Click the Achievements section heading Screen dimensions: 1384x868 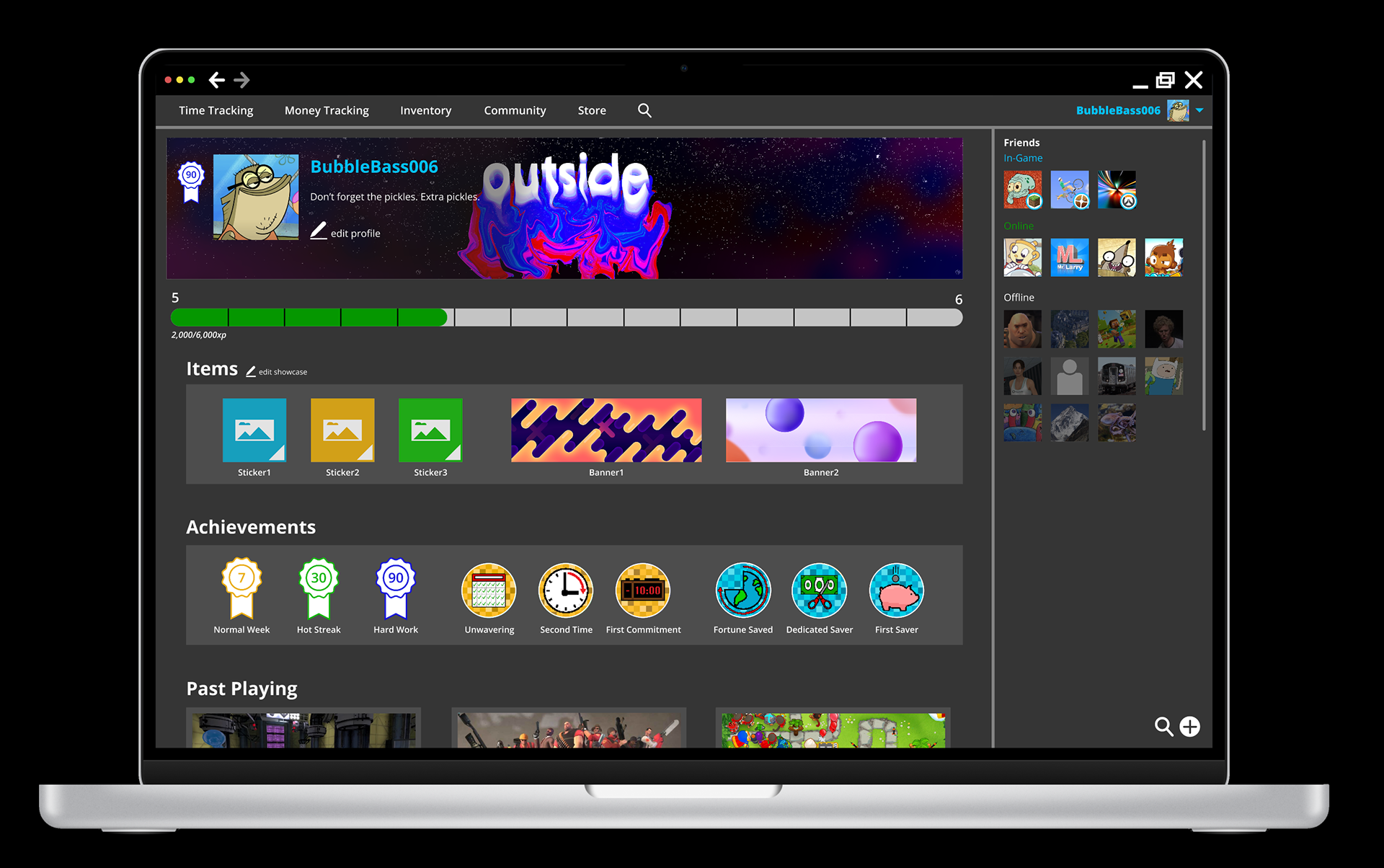[251, 527]
